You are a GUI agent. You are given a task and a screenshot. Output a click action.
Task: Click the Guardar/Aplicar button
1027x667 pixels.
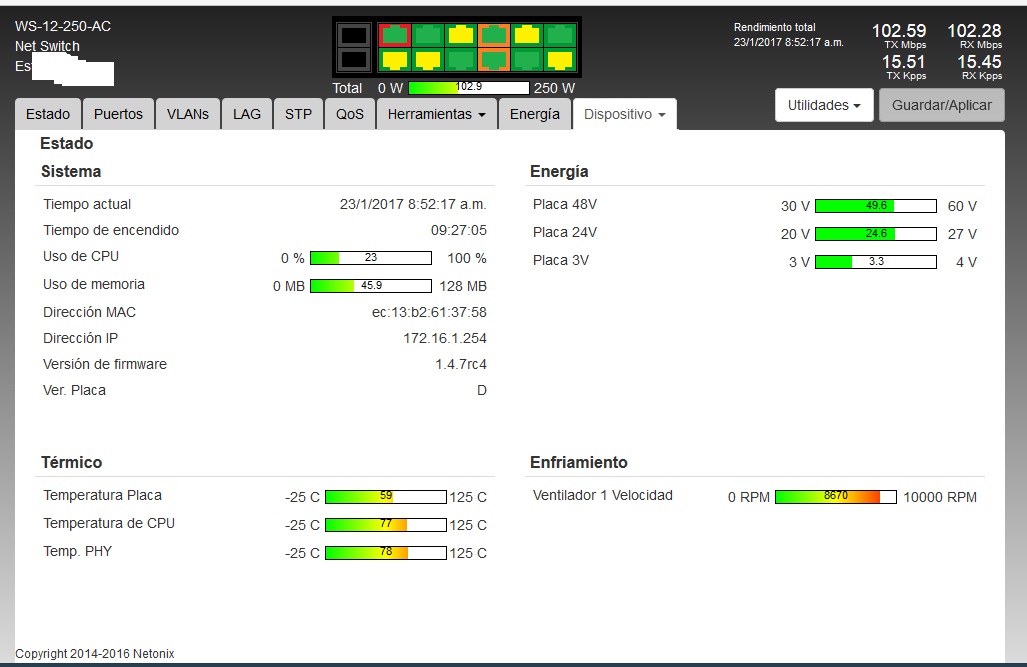point(941,105)
